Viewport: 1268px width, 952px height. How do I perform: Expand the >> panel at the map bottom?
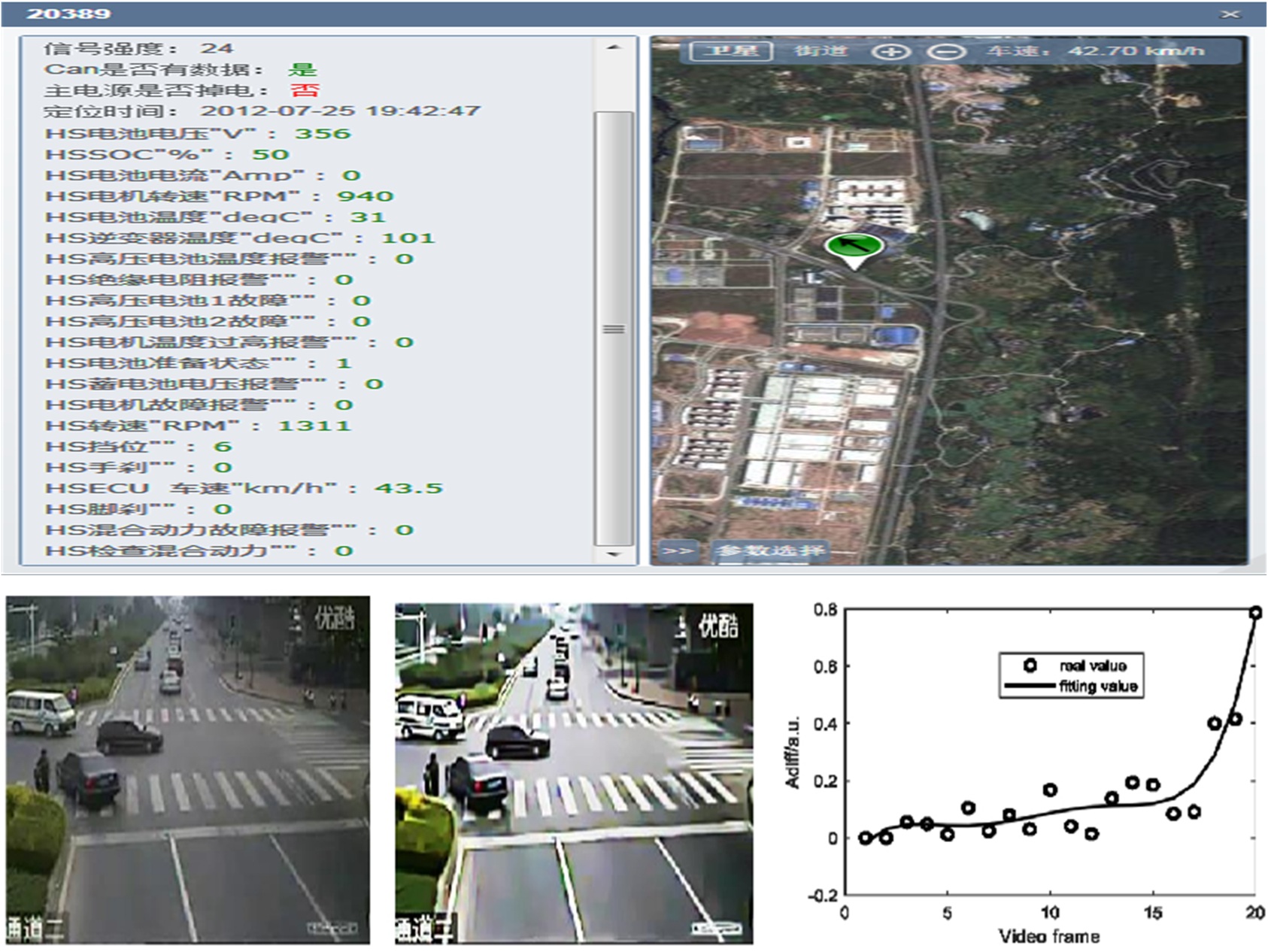[677, 551]
